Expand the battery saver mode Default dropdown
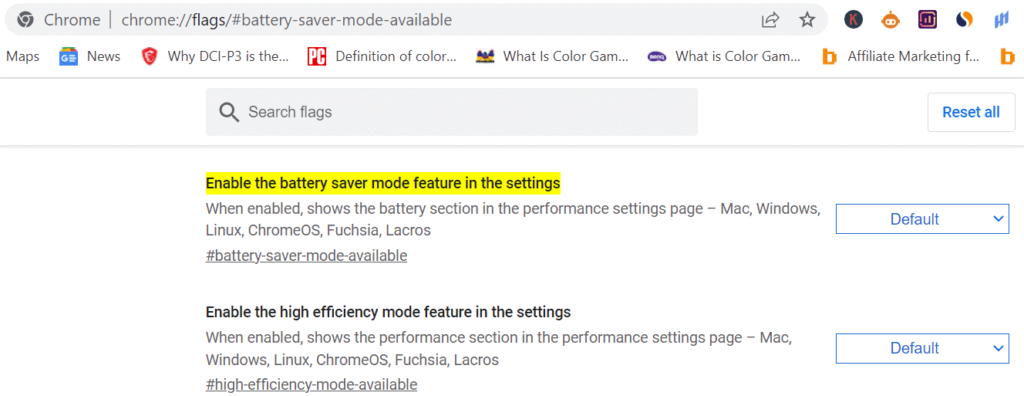 pyautogui.click(x=922, y=219)
